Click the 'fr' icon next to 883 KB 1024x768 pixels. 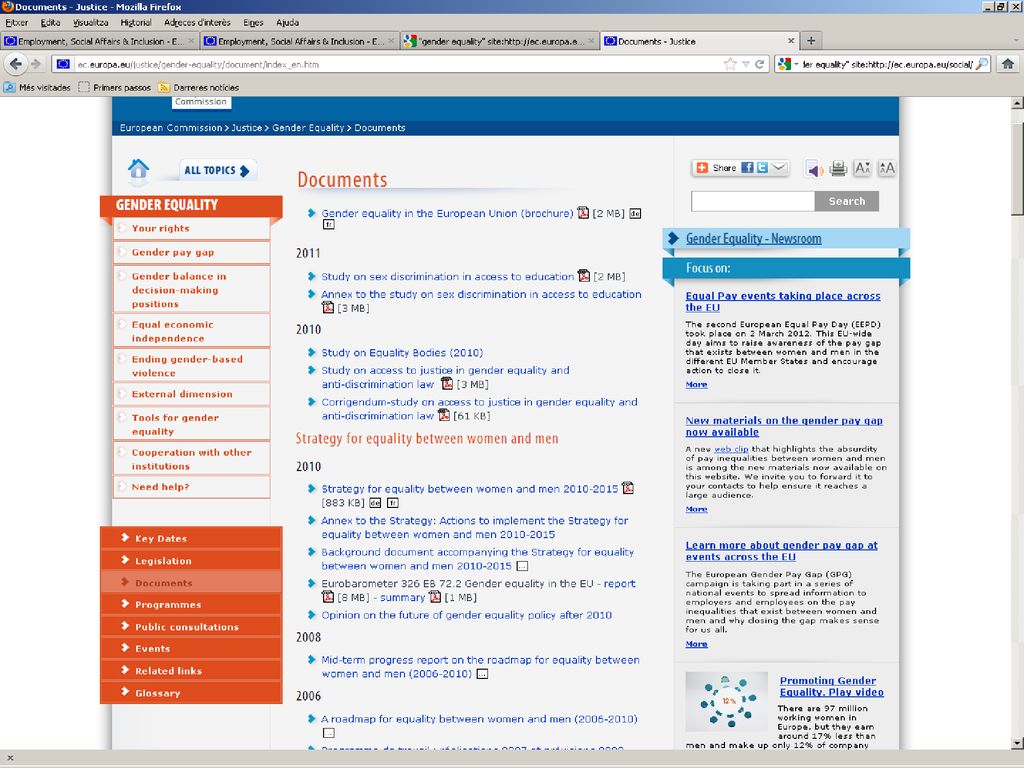tap(392, 503)
